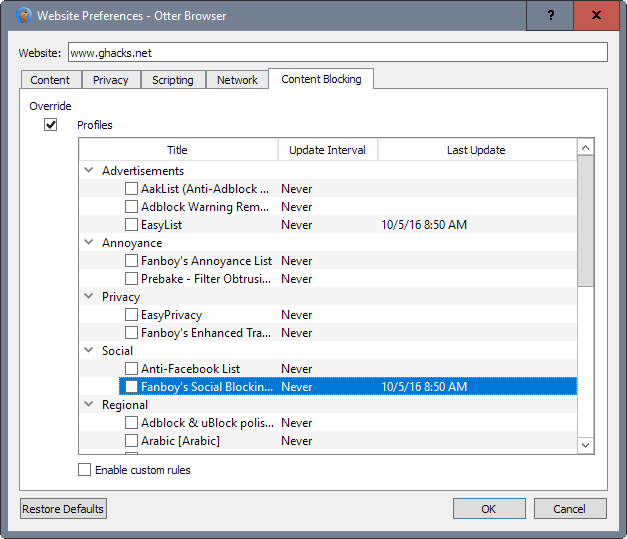Click Never interval for Anti-Facebook List
Screen dimensions: 627x539
pyautogui.click(x=297, y=369)
